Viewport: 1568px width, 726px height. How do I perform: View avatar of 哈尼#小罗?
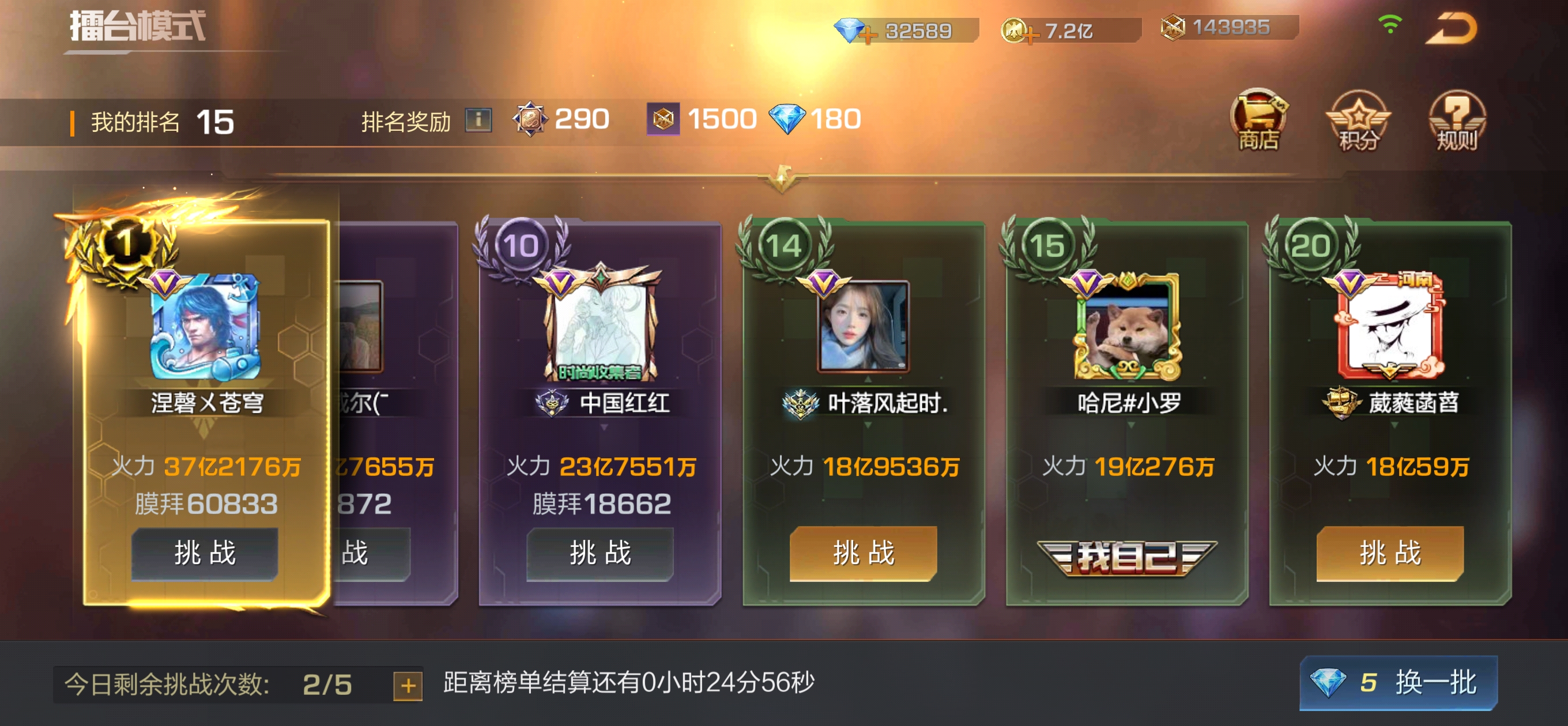tap(1126, 327)
